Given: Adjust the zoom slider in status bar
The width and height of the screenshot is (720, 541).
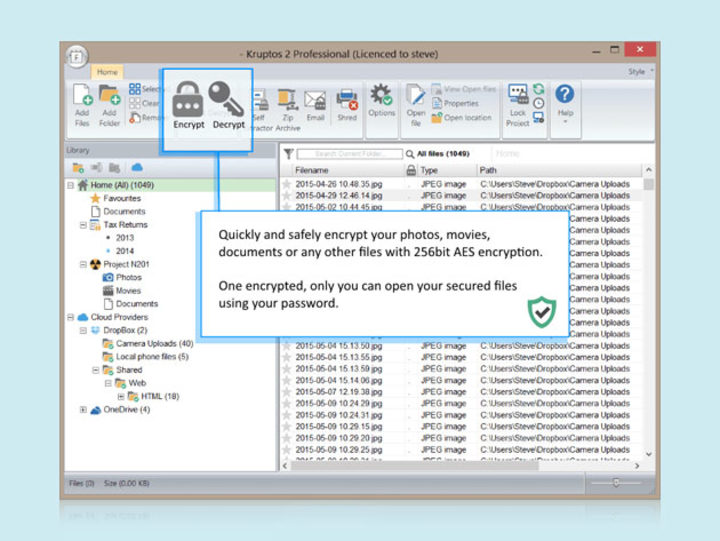Looking at the screenshot, I should tap(615, 483).
